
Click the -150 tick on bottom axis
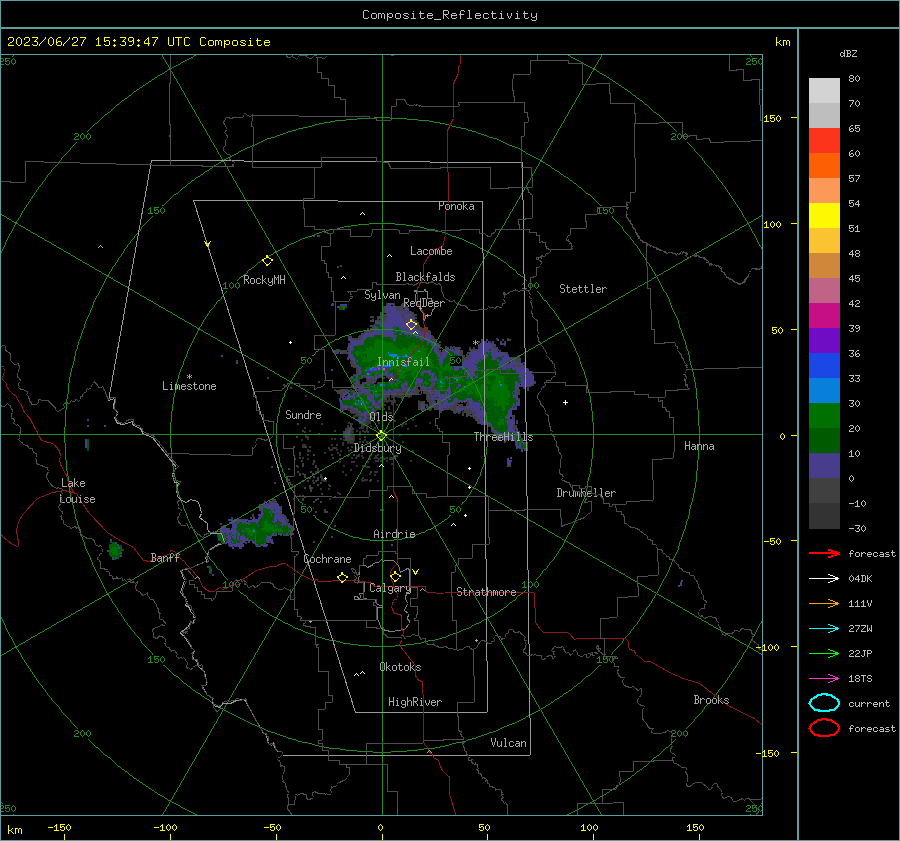coord(59,827)
